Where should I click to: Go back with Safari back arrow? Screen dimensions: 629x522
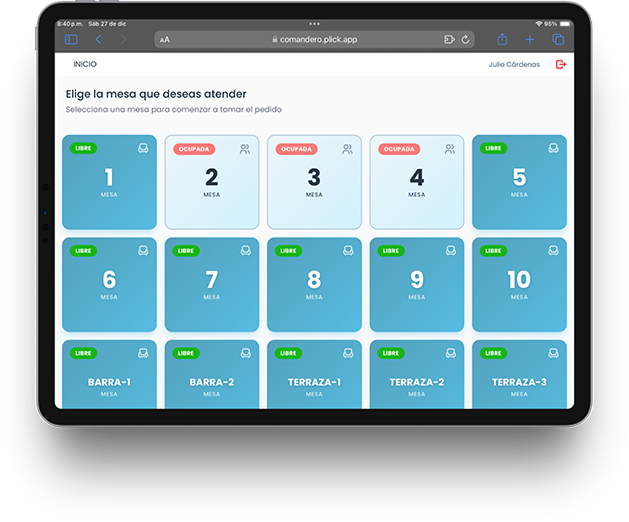pos(98,39)
